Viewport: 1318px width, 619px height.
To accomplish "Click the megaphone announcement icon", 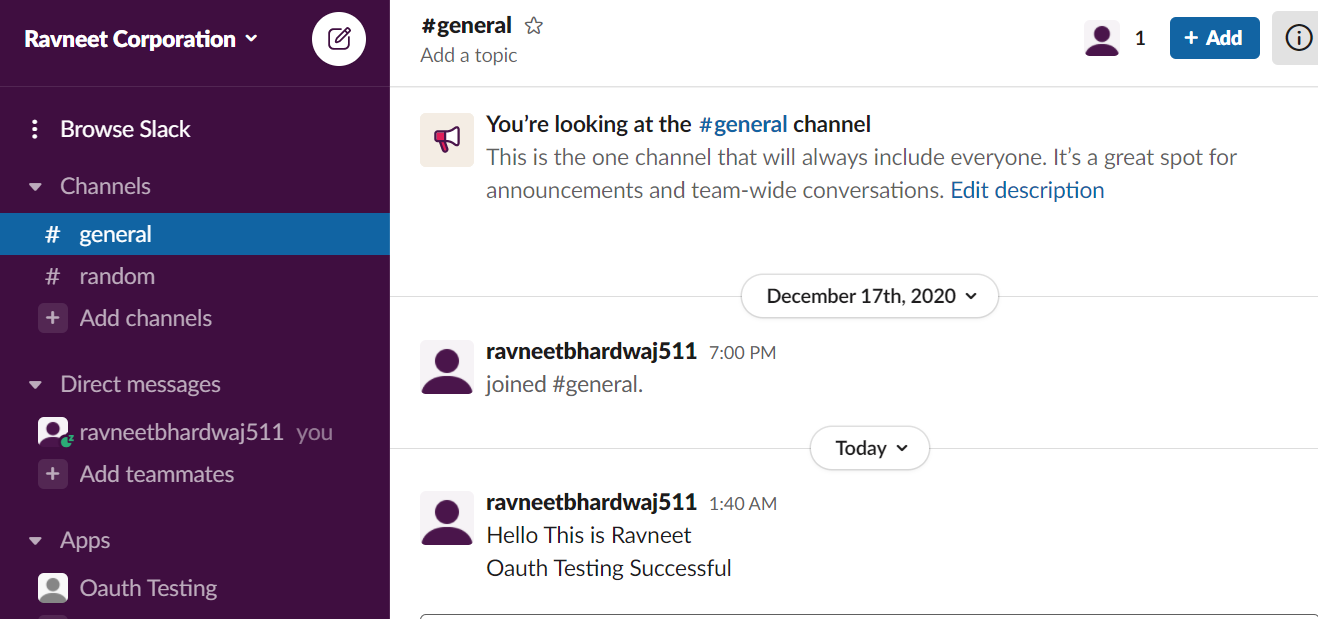I will 446,139.
